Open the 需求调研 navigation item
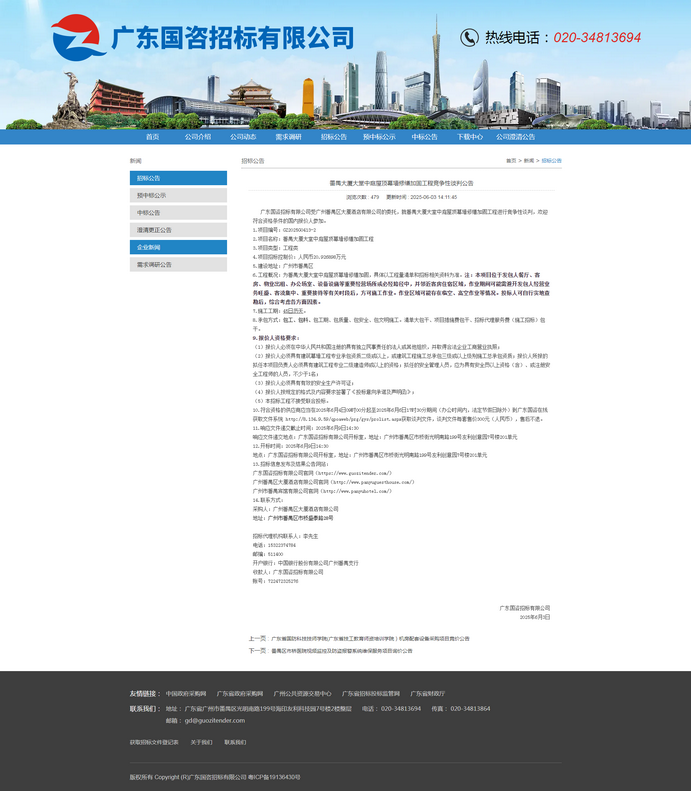Screen dimensions: 691x791 coord(289,137)
